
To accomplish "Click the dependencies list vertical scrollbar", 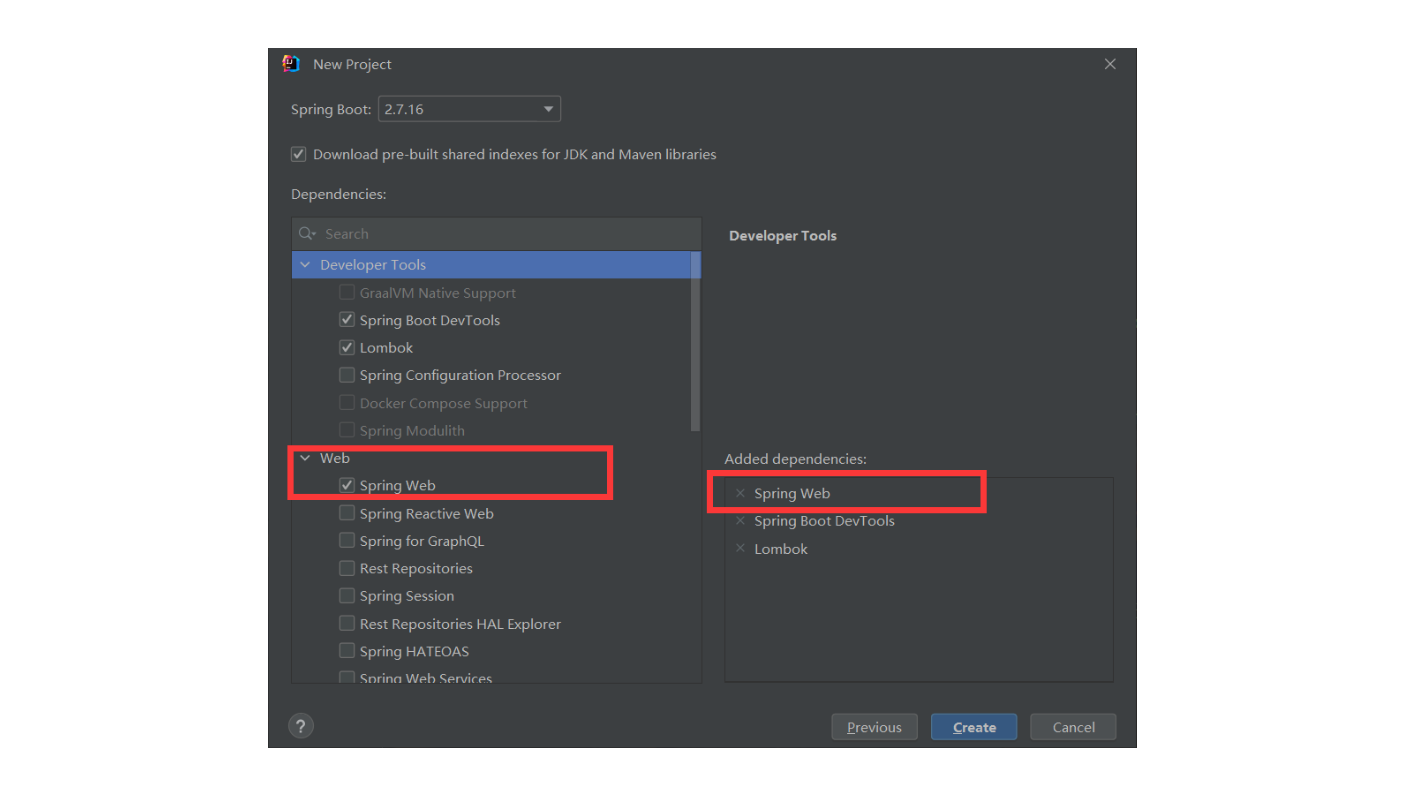I will click(x=696, y=341).
